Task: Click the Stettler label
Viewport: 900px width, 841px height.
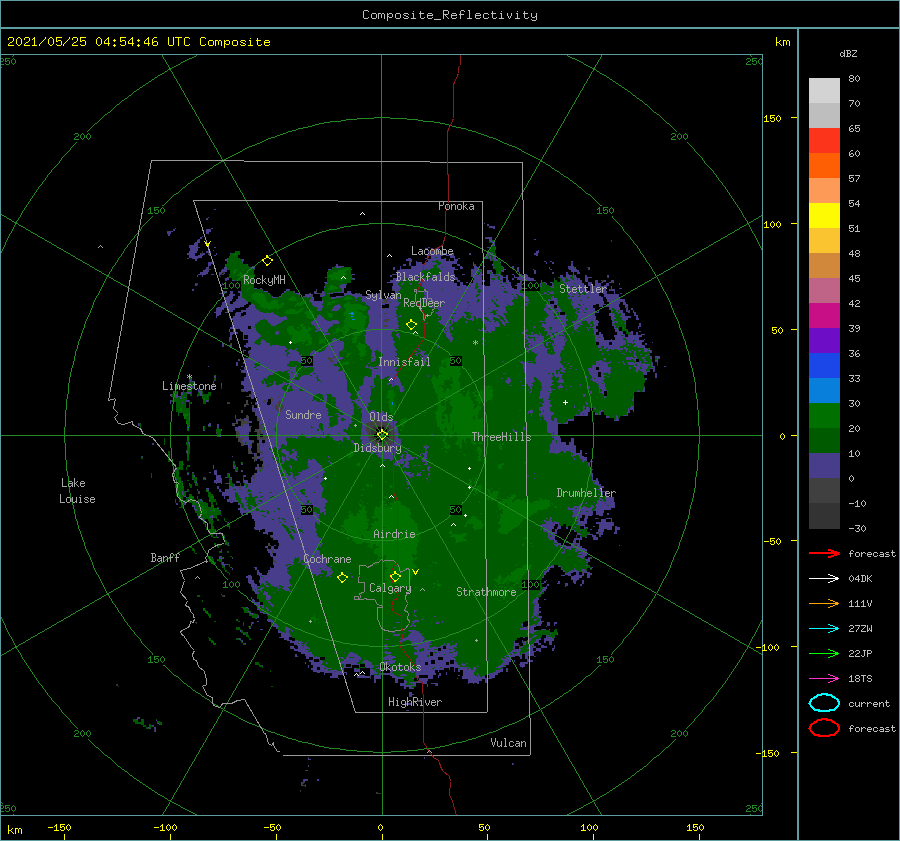Action: pos(583,289)
